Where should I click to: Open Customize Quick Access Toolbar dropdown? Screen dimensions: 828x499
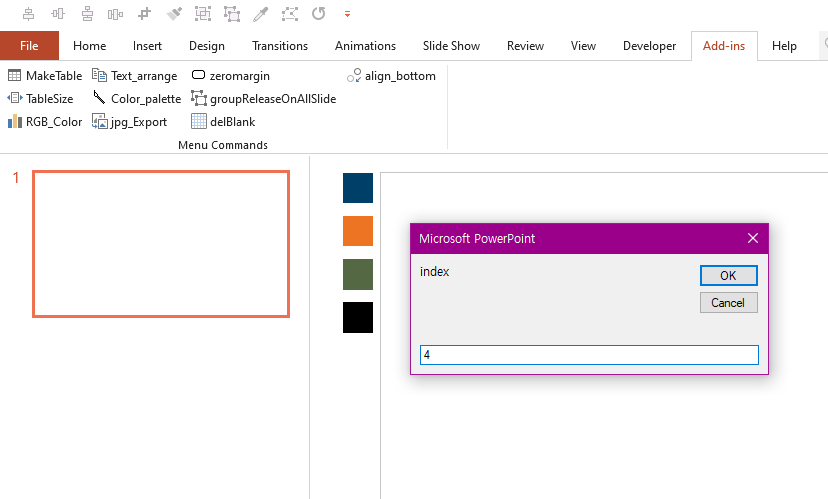coord(347,14)
